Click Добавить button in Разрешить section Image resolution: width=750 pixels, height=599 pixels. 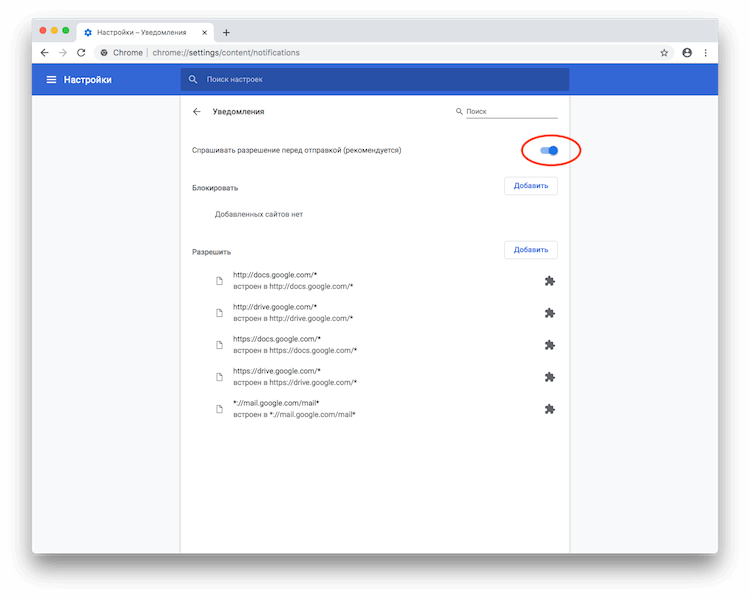531,250
